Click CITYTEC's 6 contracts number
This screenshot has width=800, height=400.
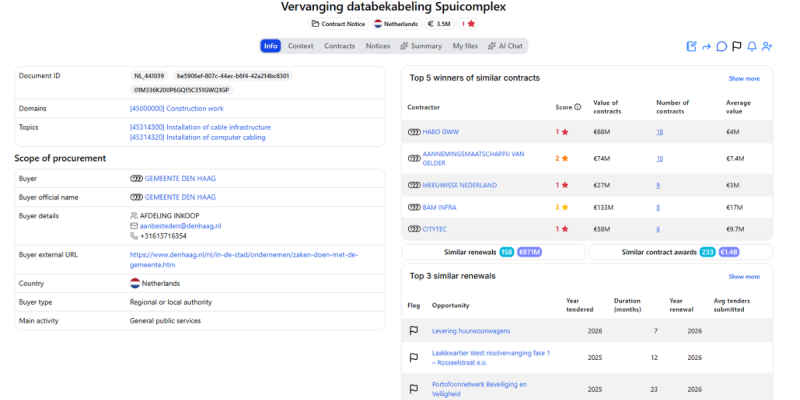(x=658, y=229)
